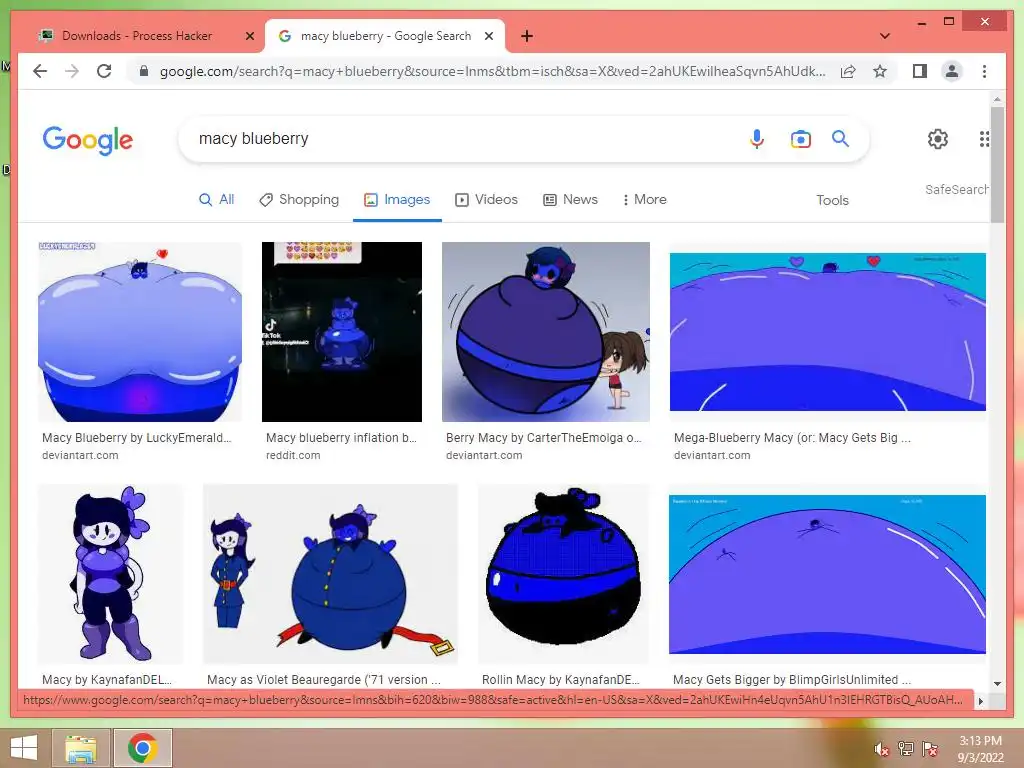Open the tab search chevron
Image resolution: width=1024 pixels, height=768 pixels.
click(885, 36)
